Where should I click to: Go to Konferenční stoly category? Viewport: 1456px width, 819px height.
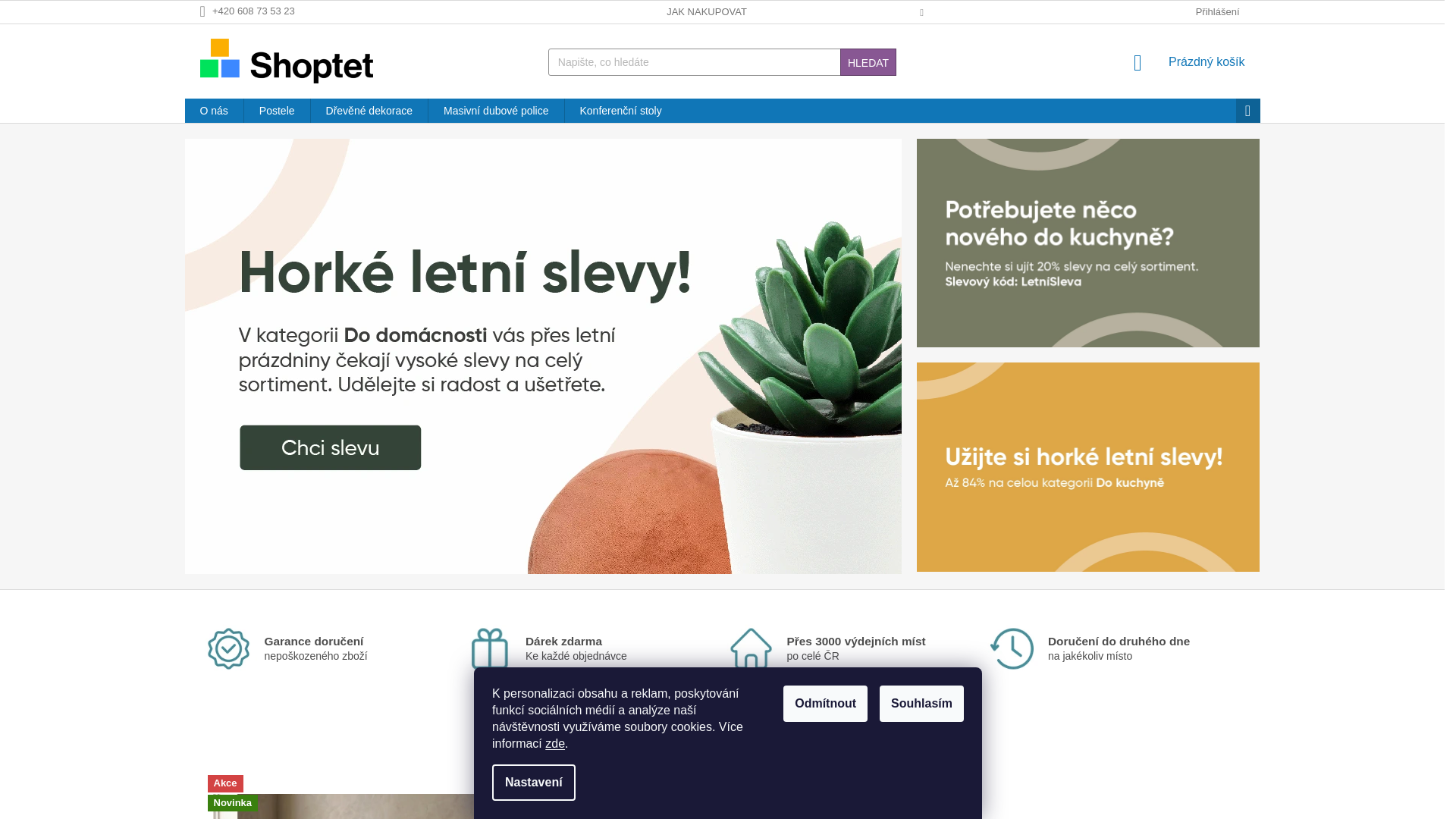[x=620, y=111]
